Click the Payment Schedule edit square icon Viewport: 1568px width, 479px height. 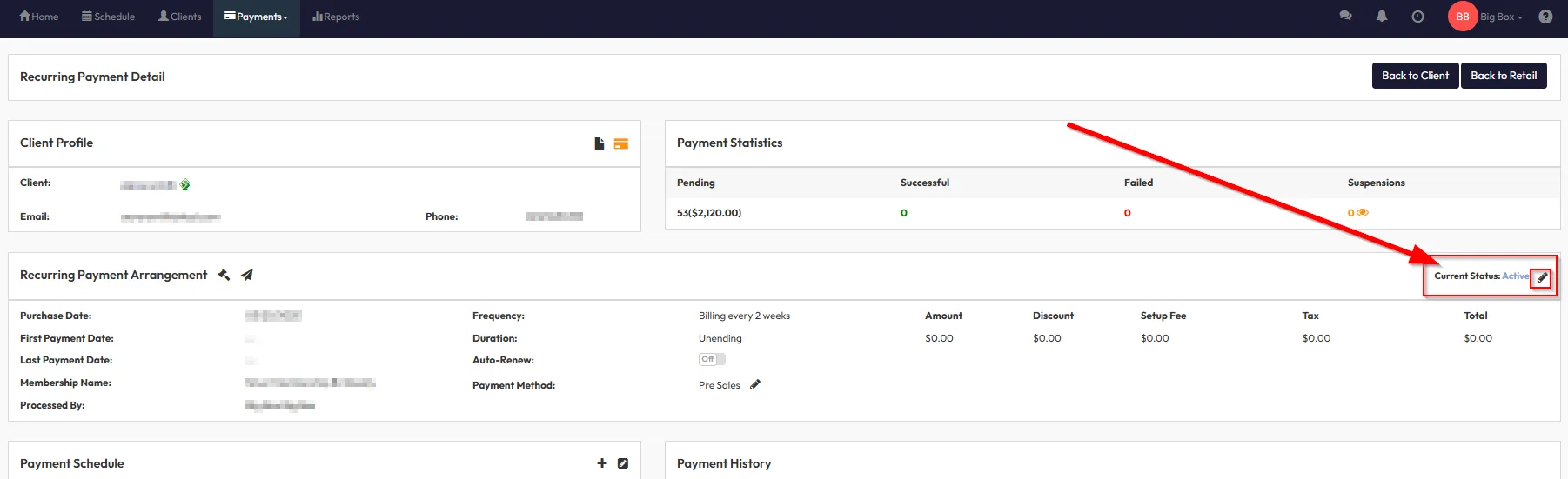pyautogui.click(x=623, y=463)
